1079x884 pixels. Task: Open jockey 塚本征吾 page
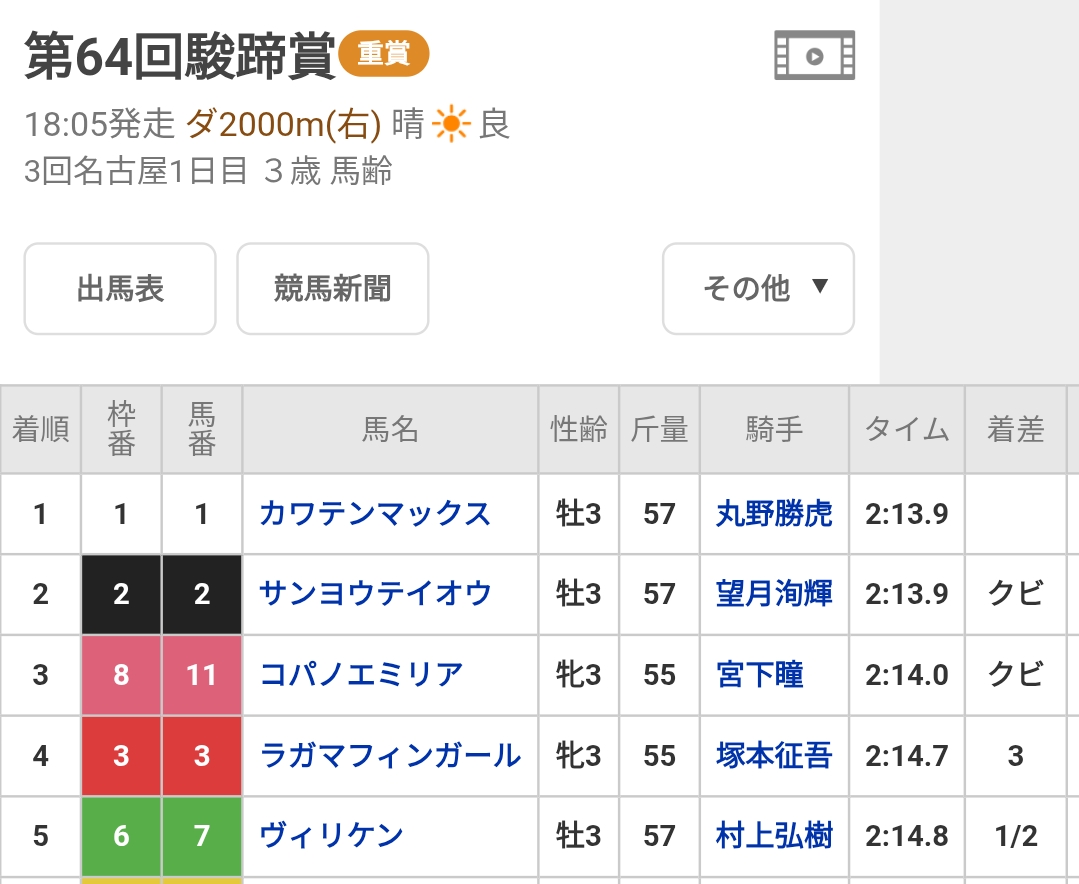(774, 755)
